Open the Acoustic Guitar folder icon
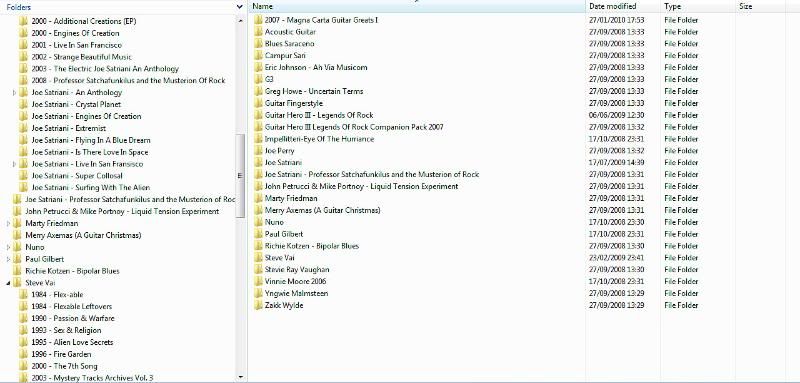The height and width of the screenshot is (383, 800). (x=258, y=32)
